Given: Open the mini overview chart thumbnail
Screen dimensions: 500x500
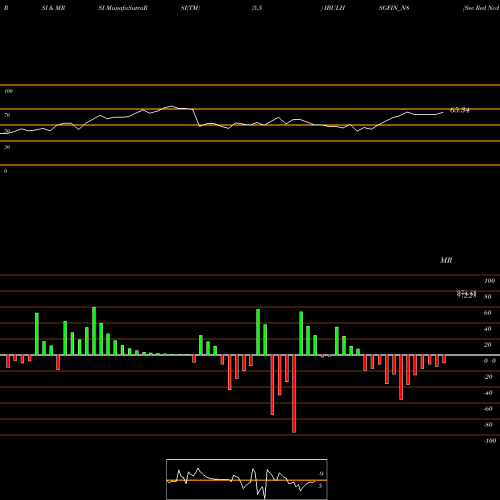Looking at the screenshot, I should click(247, 479).
